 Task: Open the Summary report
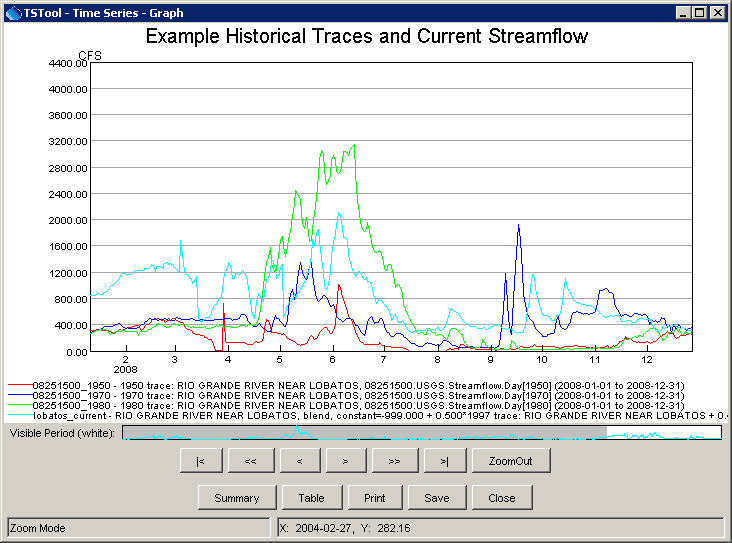pyautogui.click(x=237, y=497)
